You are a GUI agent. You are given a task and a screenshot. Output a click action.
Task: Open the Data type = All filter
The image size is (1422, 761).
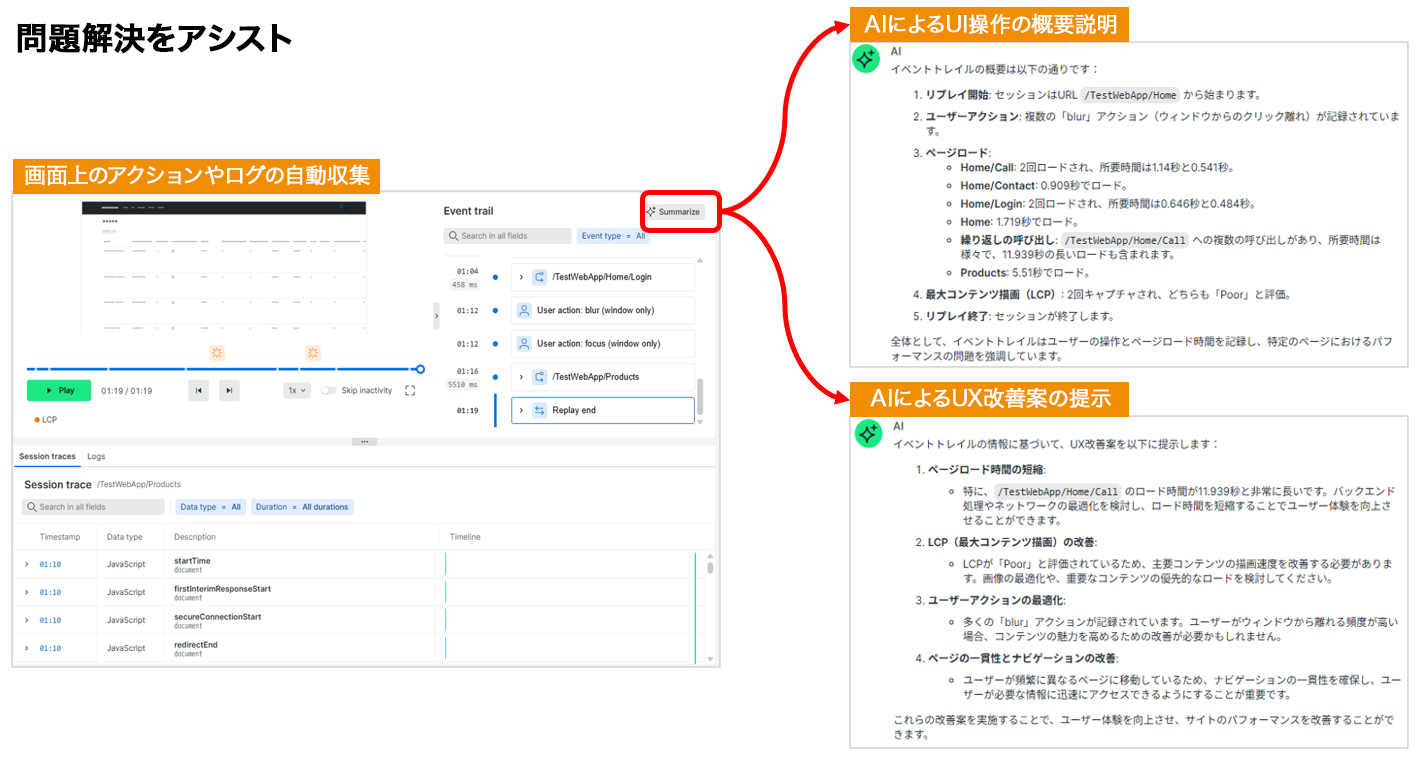210,507
